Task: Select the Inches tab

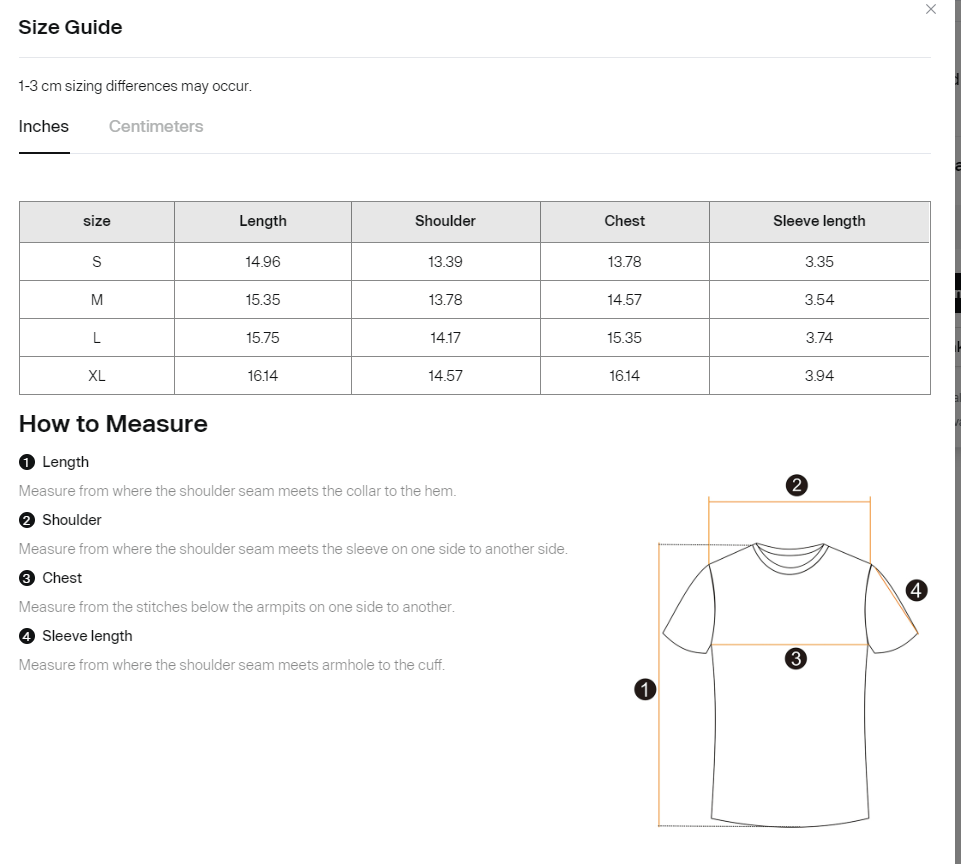Action: pos(44,126)
